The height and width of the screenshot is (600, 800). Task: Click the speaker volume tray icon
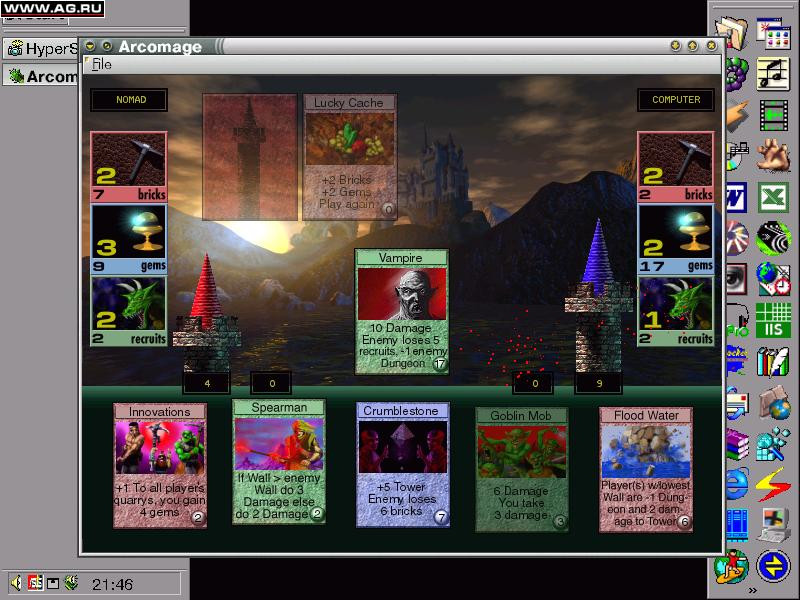click(16, 583)
